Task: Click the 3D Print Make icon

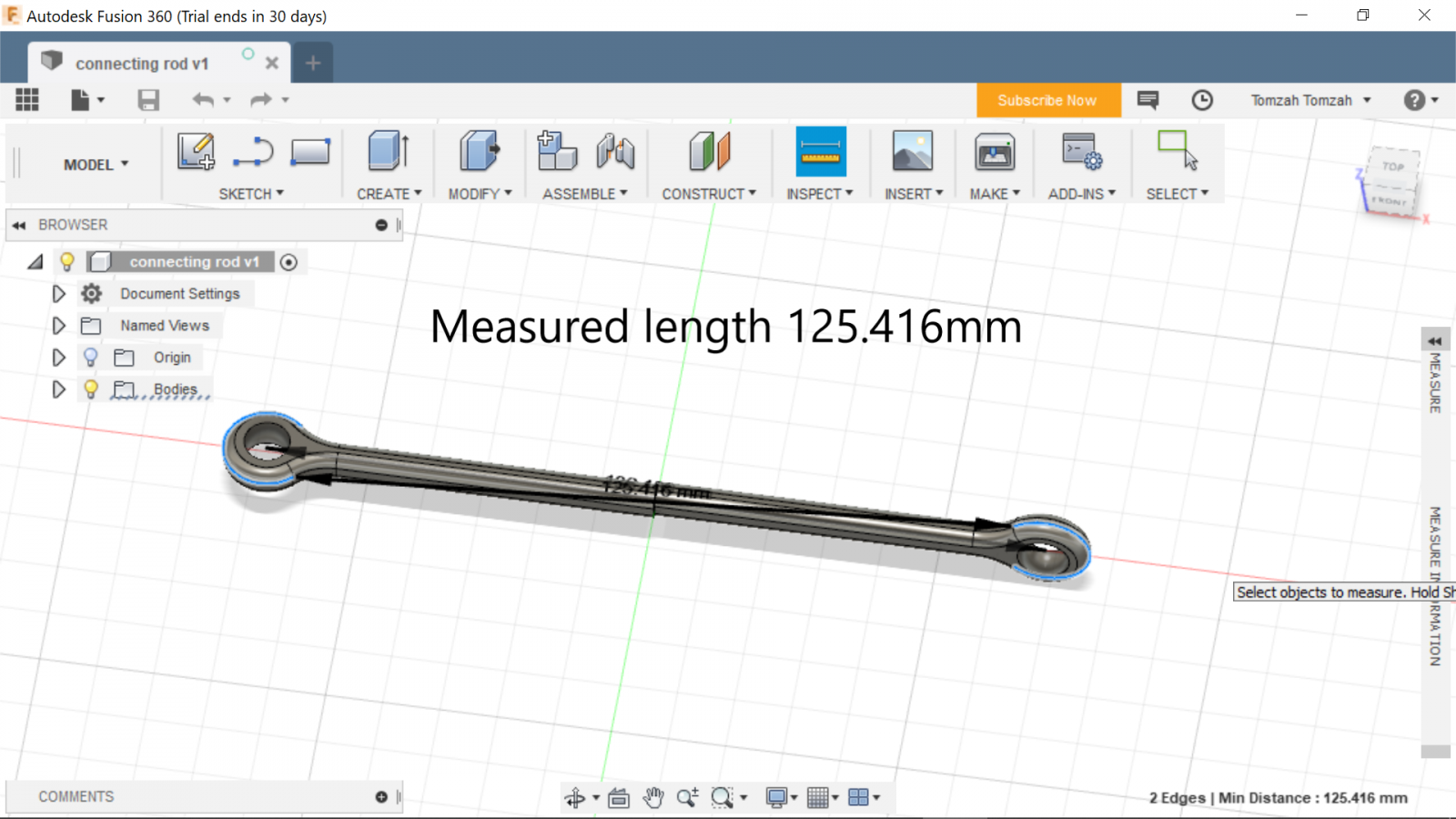Action: (x=994, y=152)
